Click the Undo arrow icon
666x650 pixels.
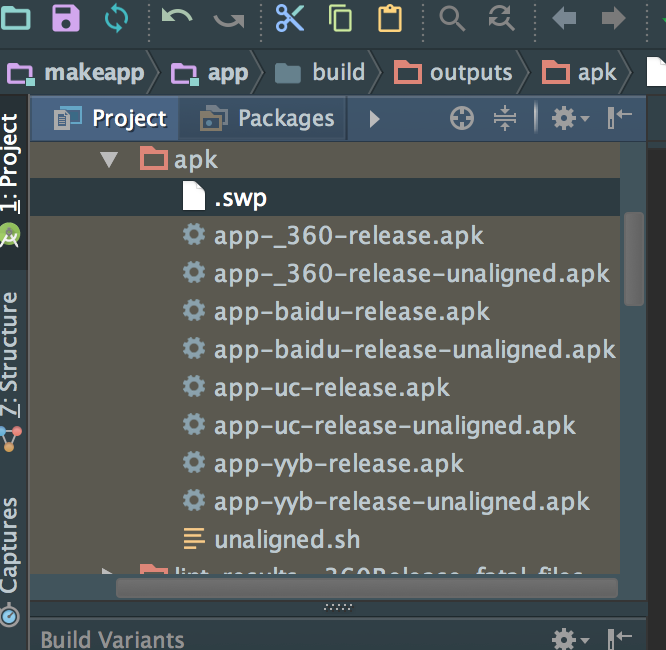pyautogui.click(x=177, y=17)
